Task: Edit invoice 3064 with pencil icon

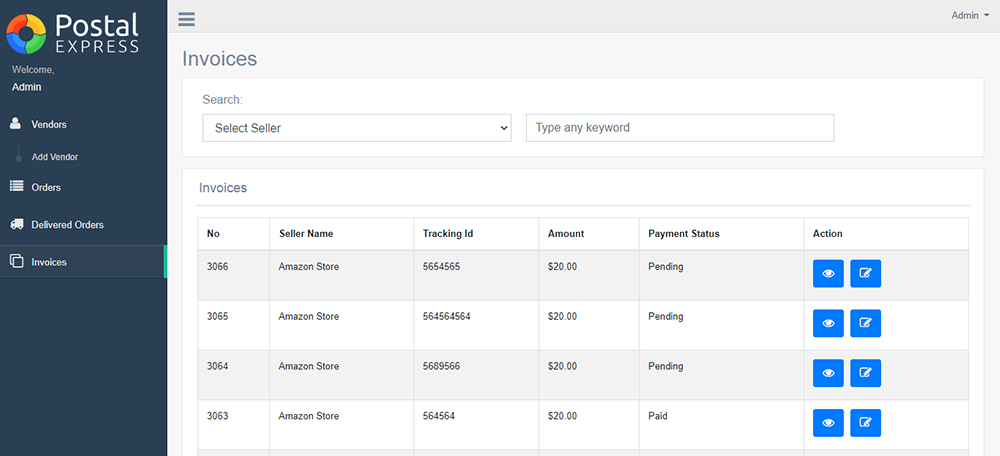Action: click(x=865, y=373)
